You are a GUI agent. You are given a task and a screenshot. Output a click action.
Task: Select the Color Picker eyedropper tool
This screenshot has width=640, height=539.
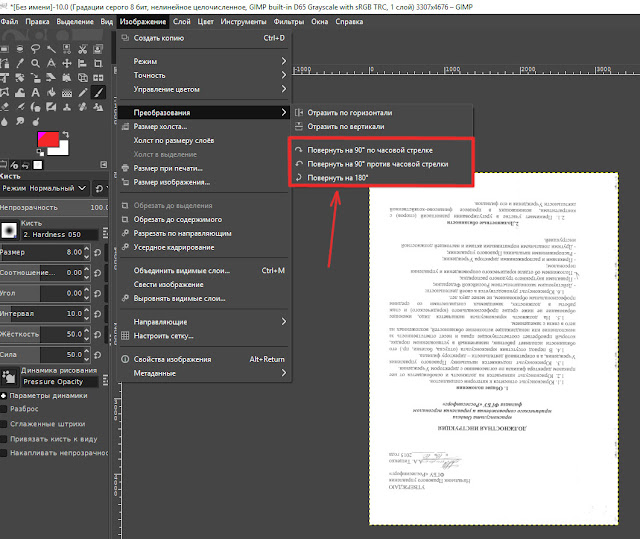point(20,63)
